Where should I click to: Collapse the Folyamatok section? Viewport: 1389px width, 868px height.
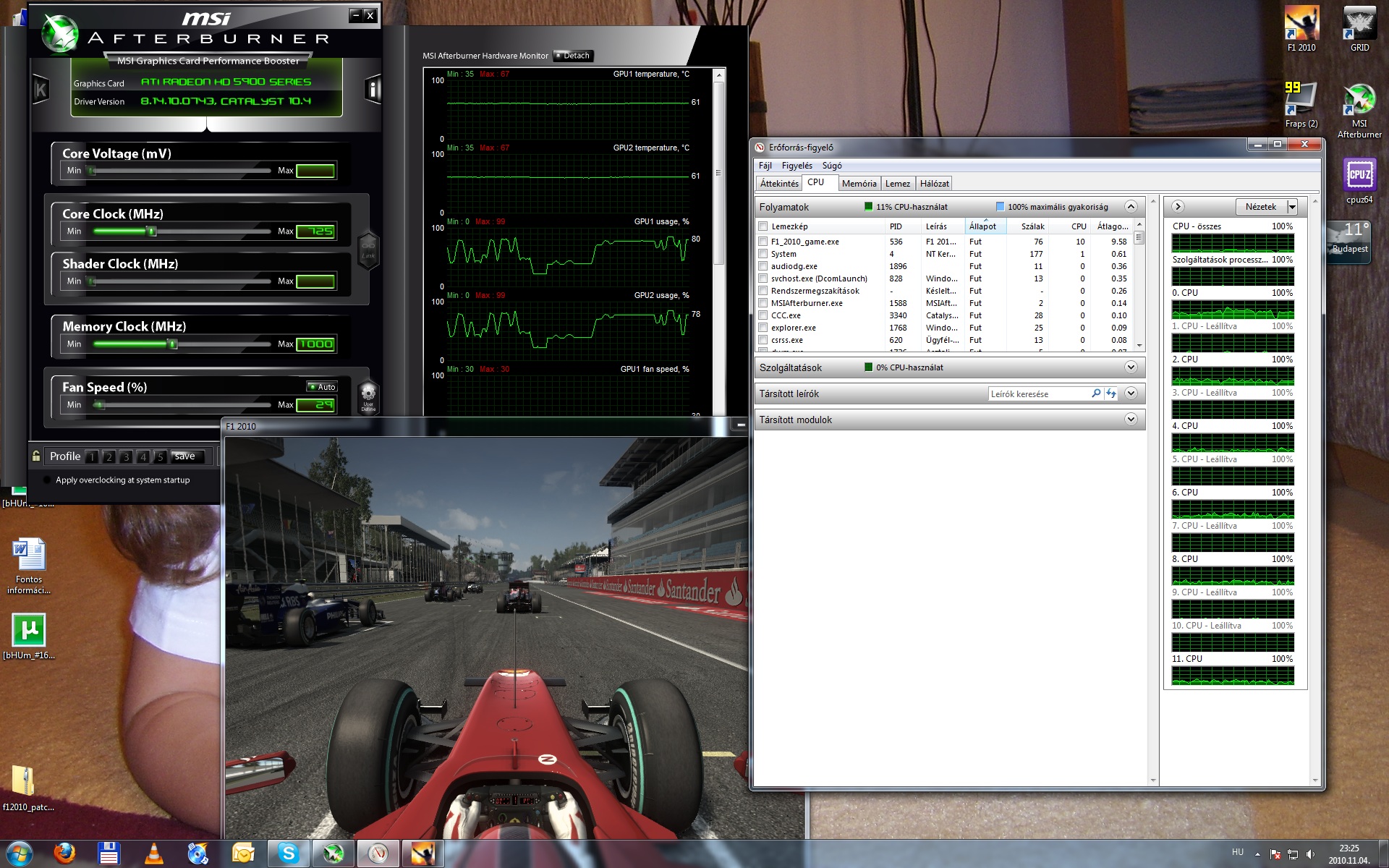pyautogui.click(x=1131, y=207)
